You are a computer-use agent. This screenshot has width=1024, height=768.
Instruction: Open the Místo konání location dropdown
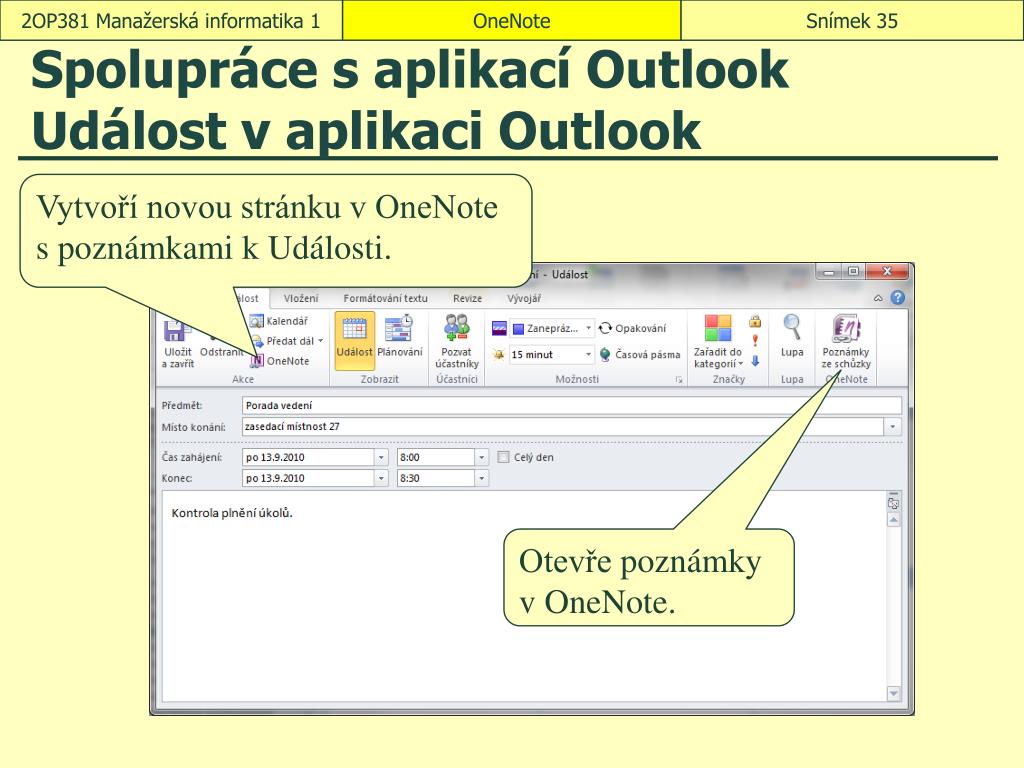893,427
